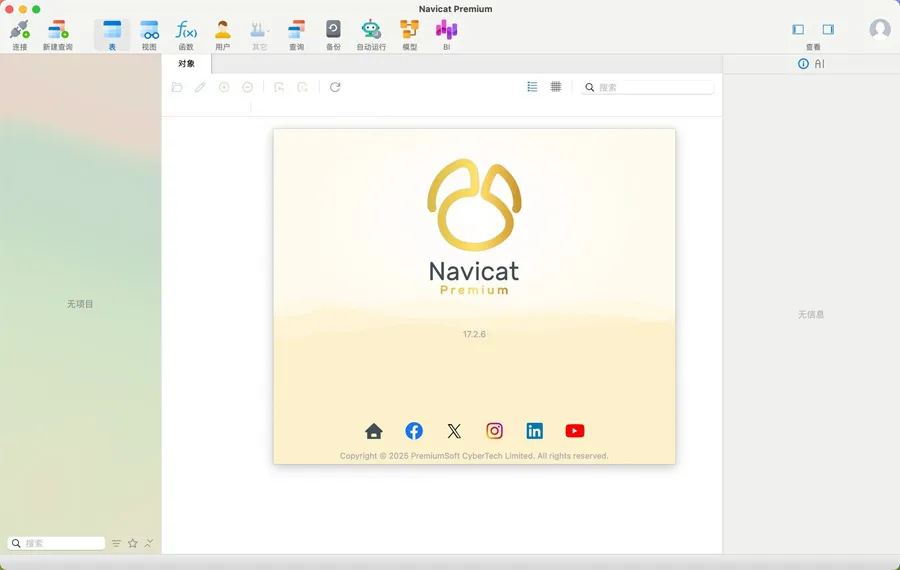Screen dimensions: 900x570
Task: Open the filter options in left sidebar
Action: click(x=116, y=543)
